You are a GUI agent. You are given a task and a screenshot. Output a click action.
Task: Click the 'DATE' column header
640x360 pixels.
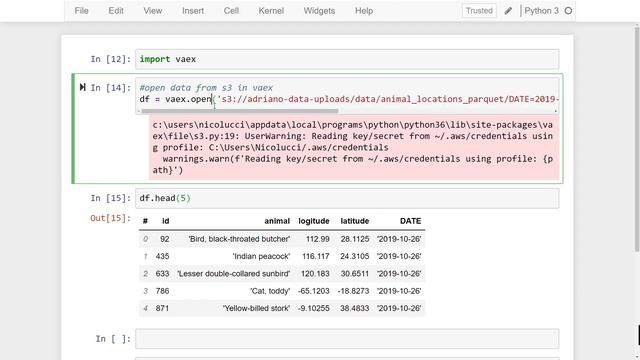click(410, 221)
